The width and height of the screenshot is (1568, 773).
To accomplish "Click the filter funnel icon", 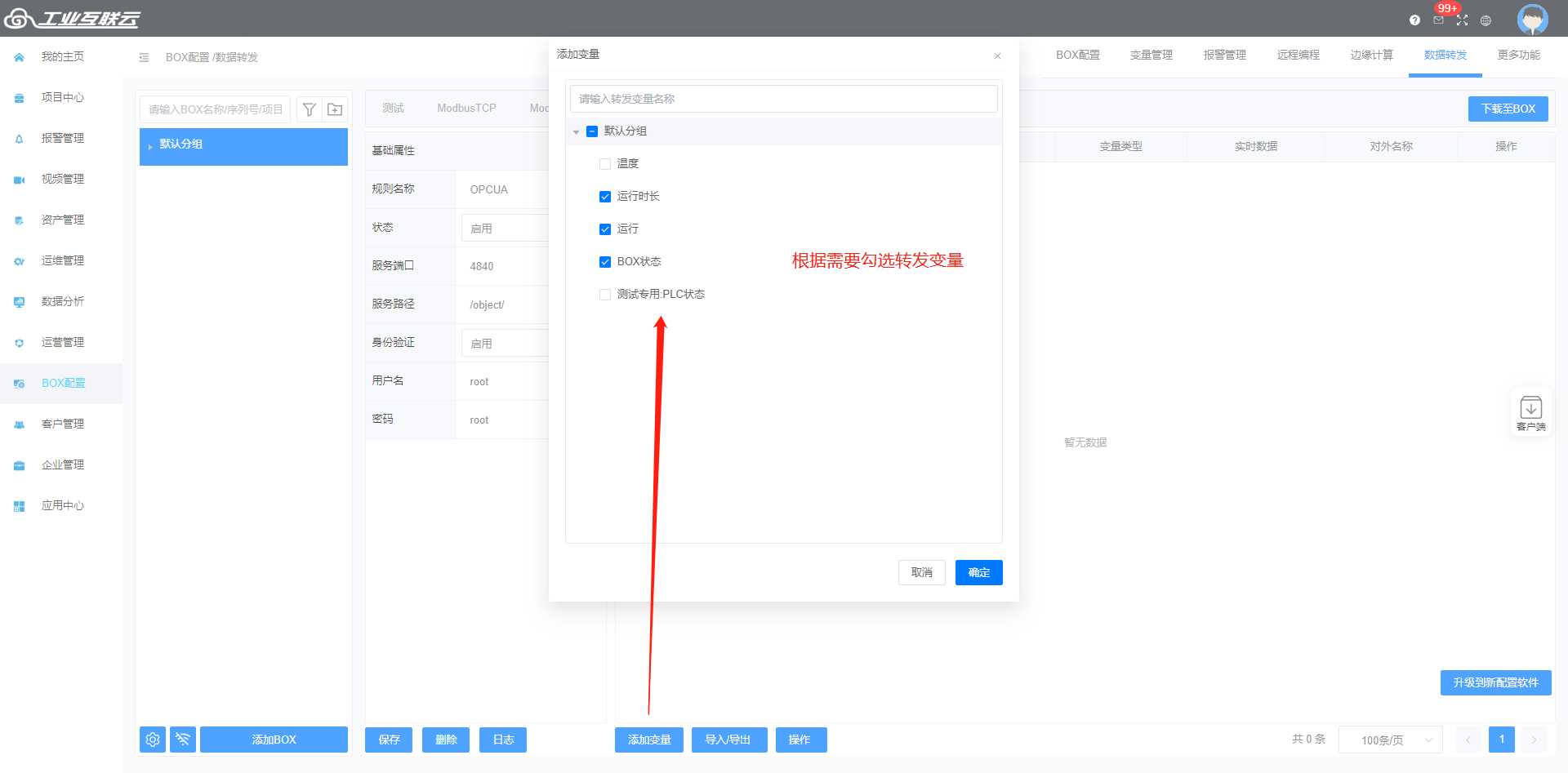I will [x=309, y=109].
